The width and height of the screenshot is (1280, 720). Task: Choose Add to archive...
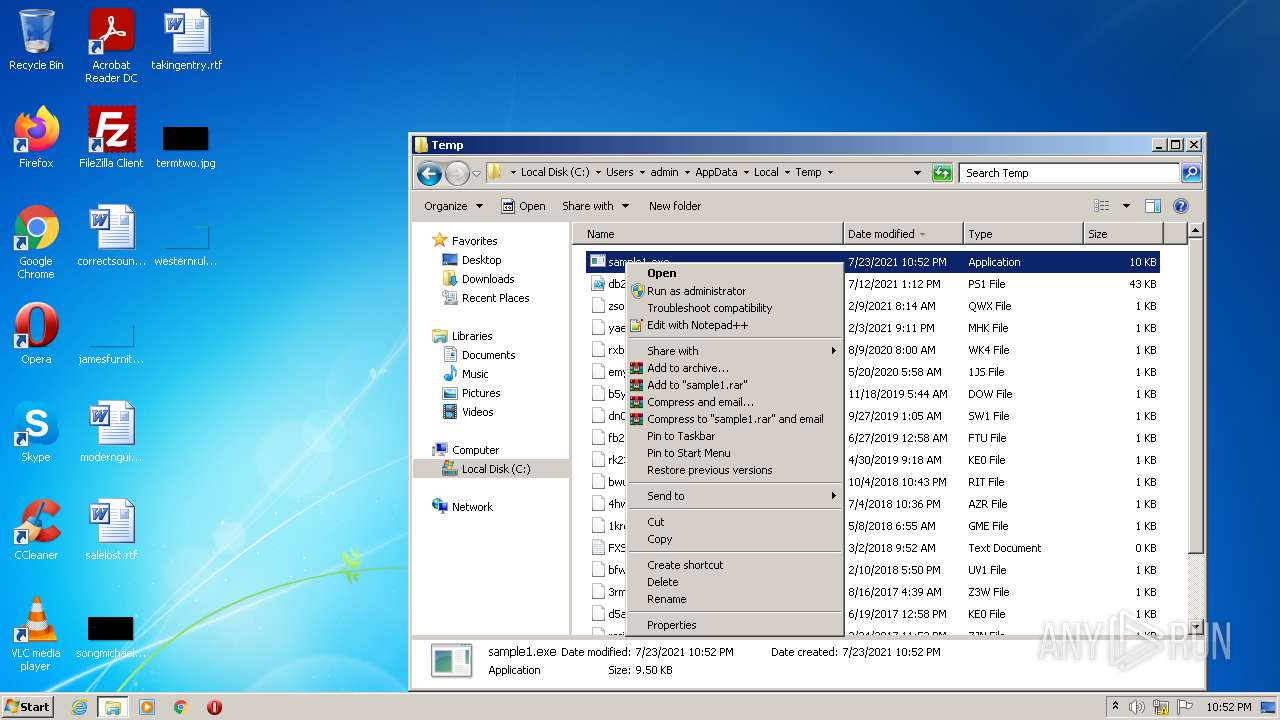735,368
